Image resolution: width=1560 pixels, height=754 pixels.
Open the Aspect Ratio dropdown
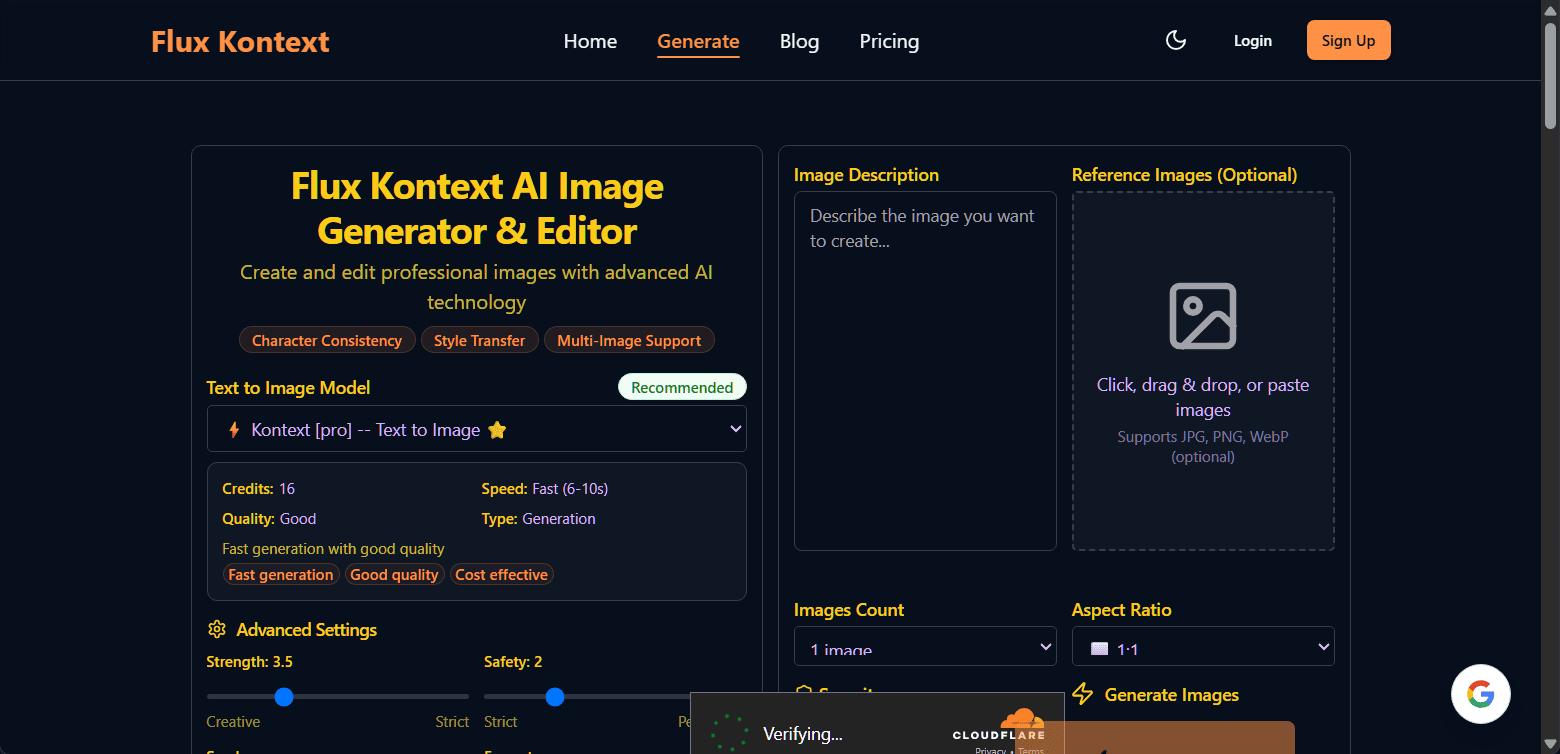point(1203,647)
